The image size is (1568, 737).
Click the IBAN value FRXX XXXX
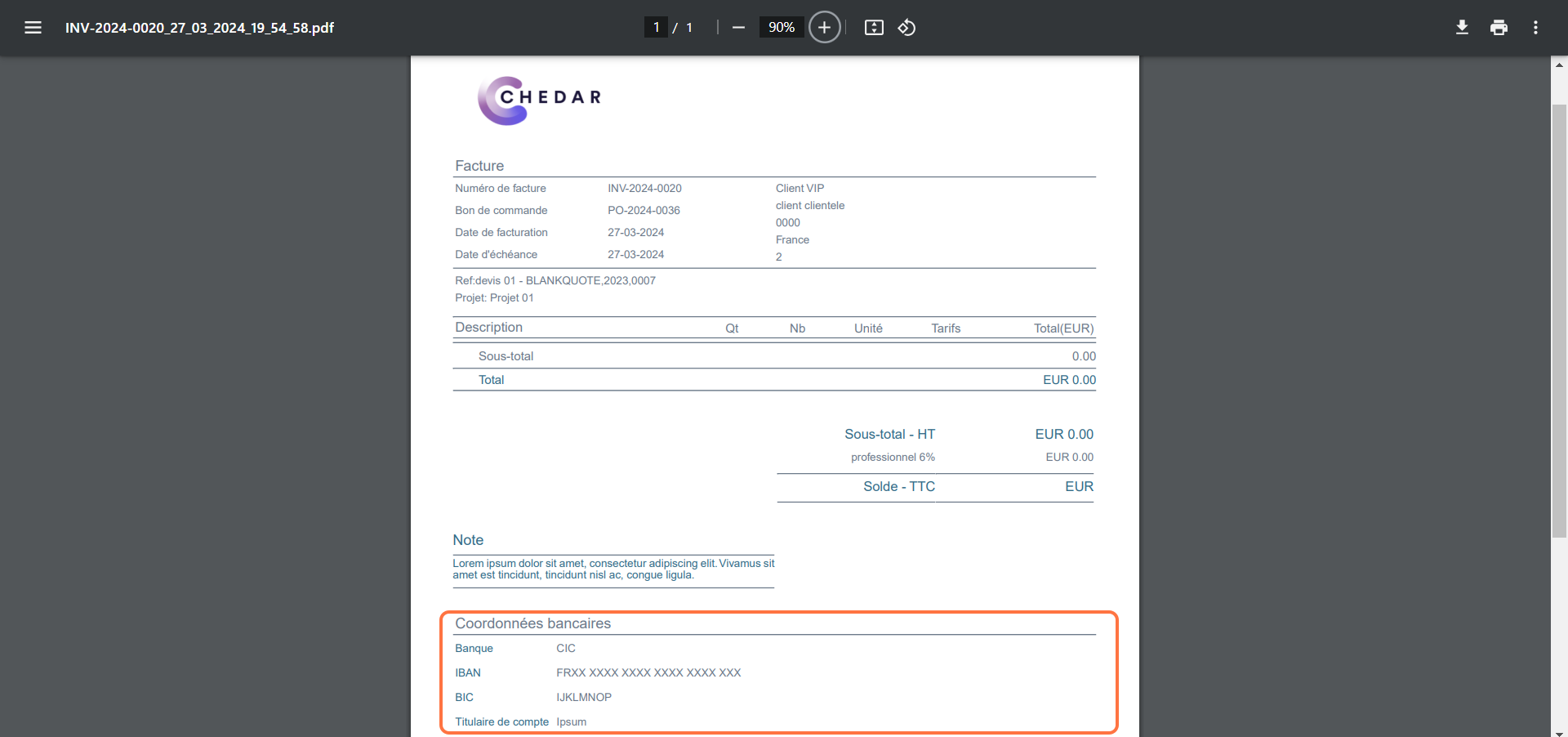(648, 672)
